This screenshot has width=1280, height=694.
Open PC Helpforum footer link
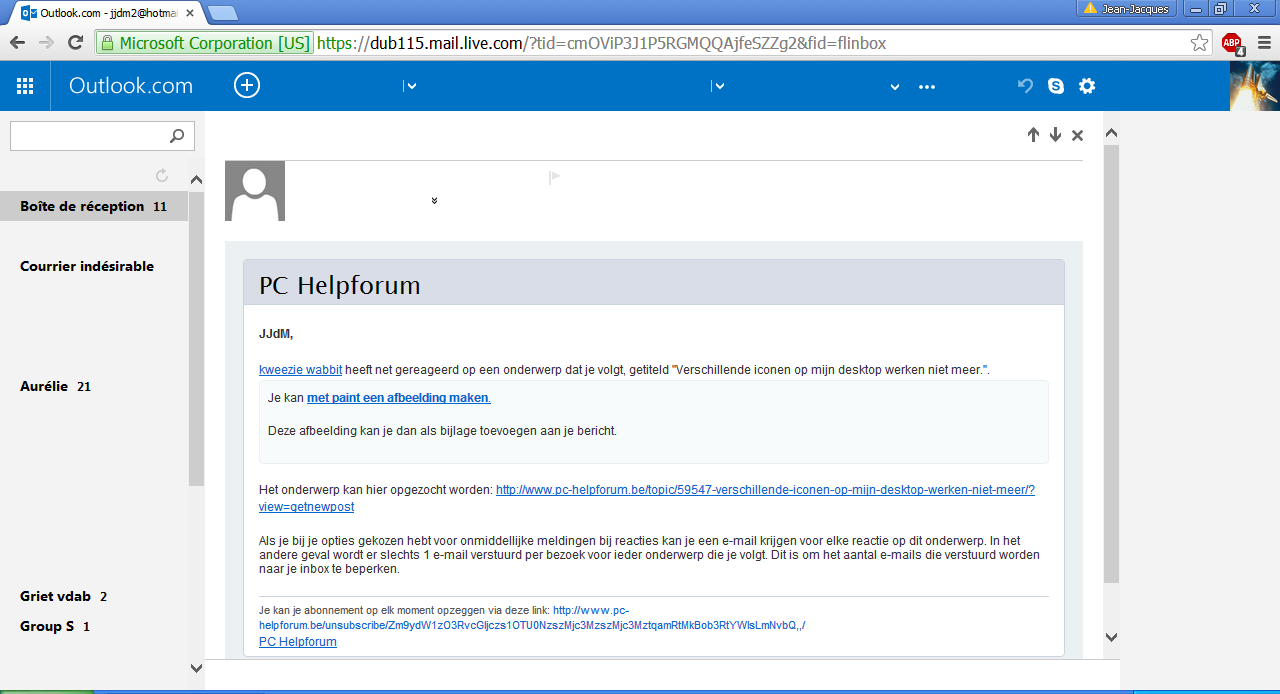point(298,642)
